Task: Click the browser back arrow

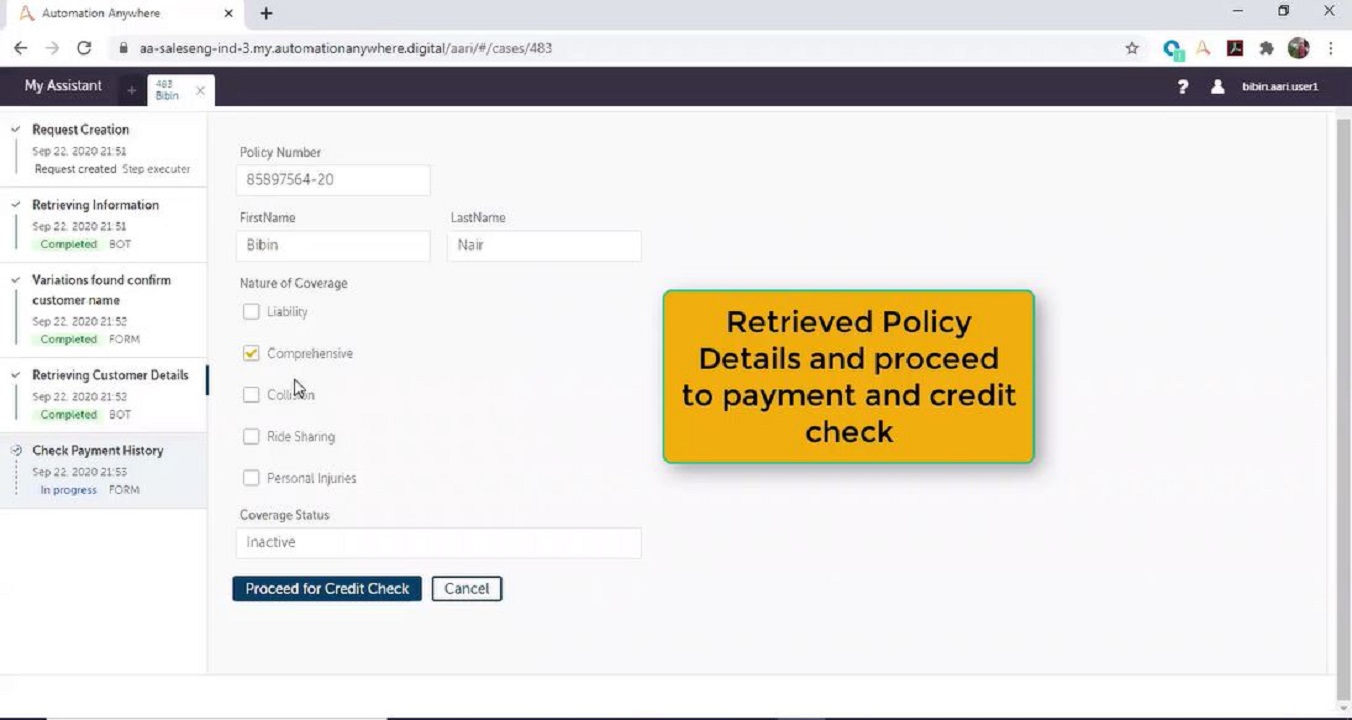Action: 20,48
